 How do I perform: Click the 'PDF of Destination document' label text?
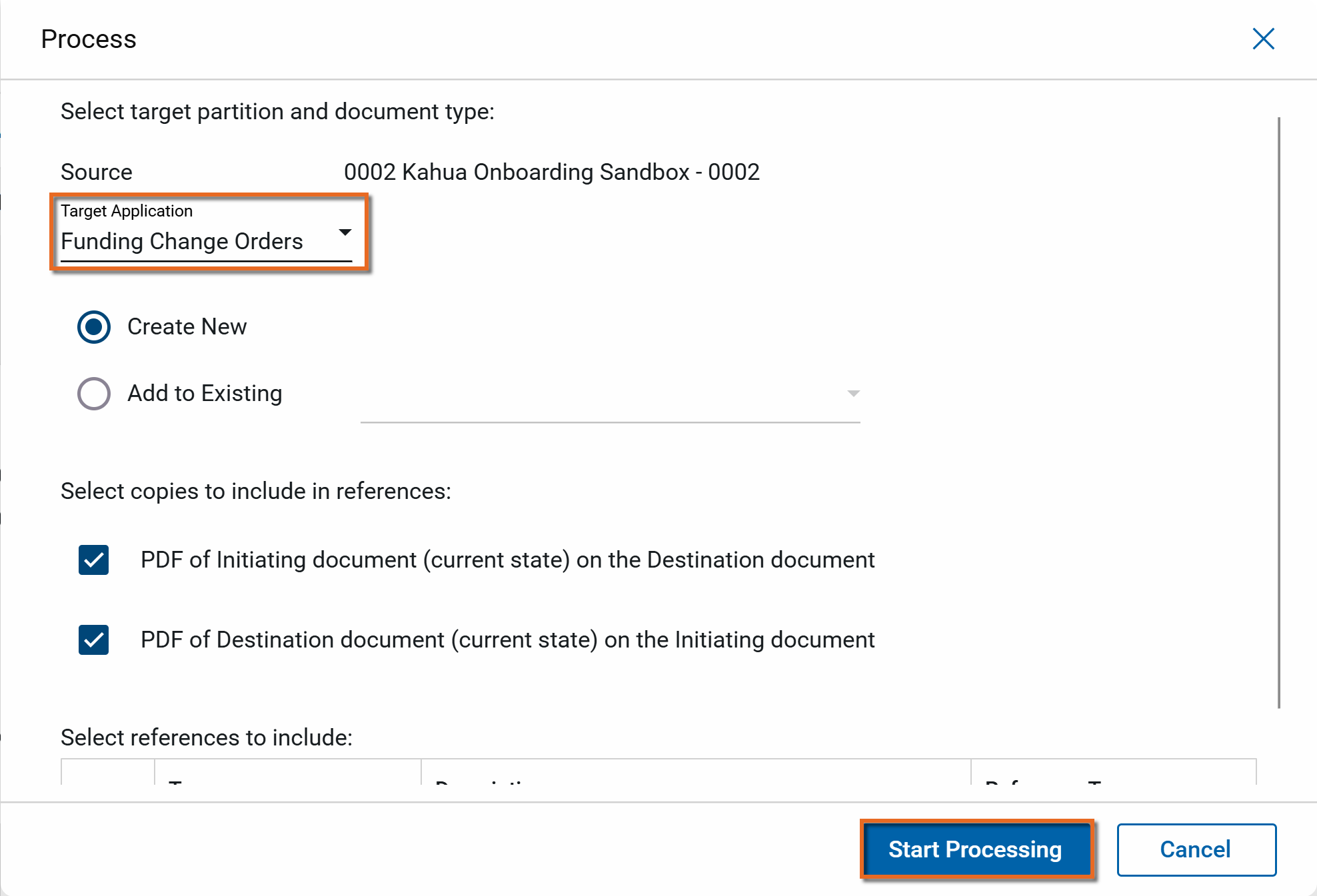507,640
